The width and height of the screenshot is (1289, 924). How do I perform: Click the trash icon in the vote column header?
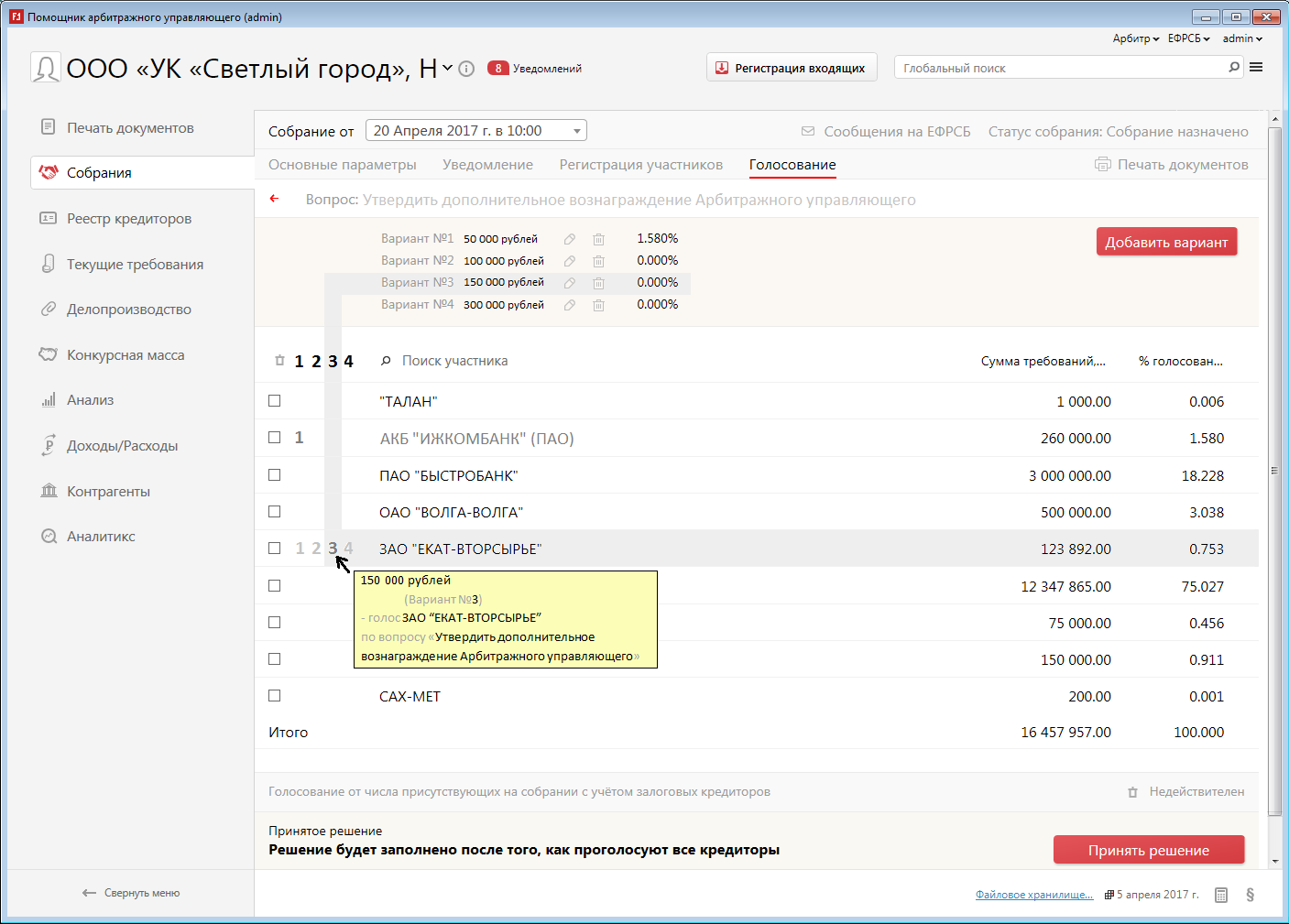[279, 361]
